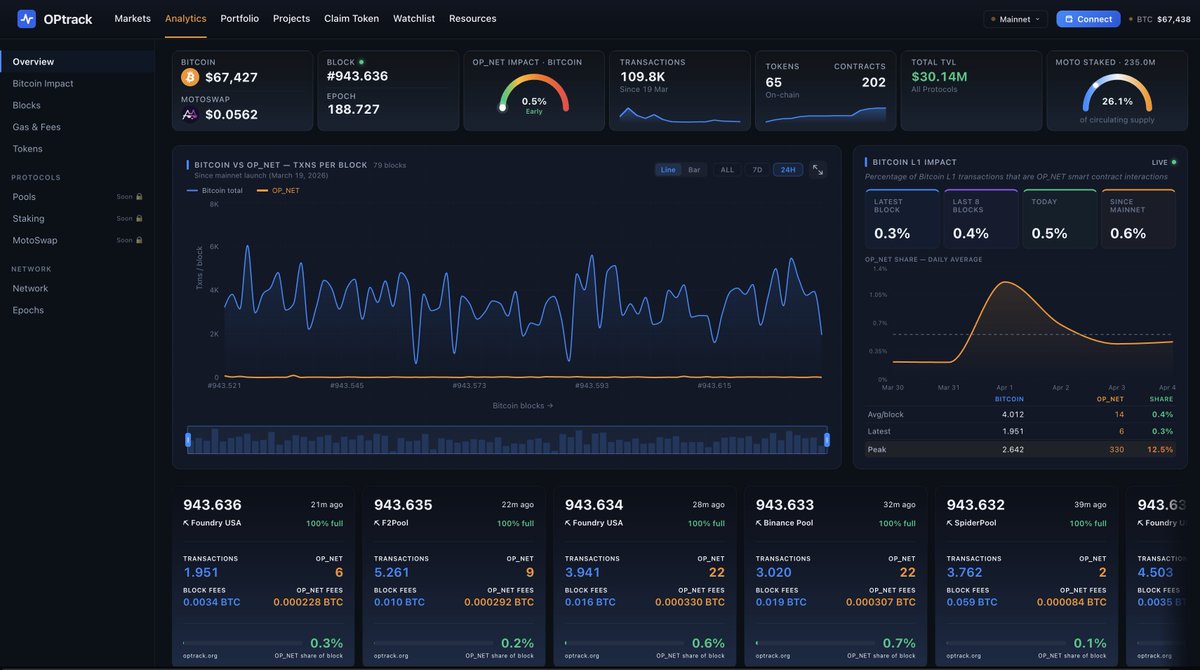Screen dimensions: 1200x670
Task: Click the wallet icon in the Connect button
Action: 1068,19
